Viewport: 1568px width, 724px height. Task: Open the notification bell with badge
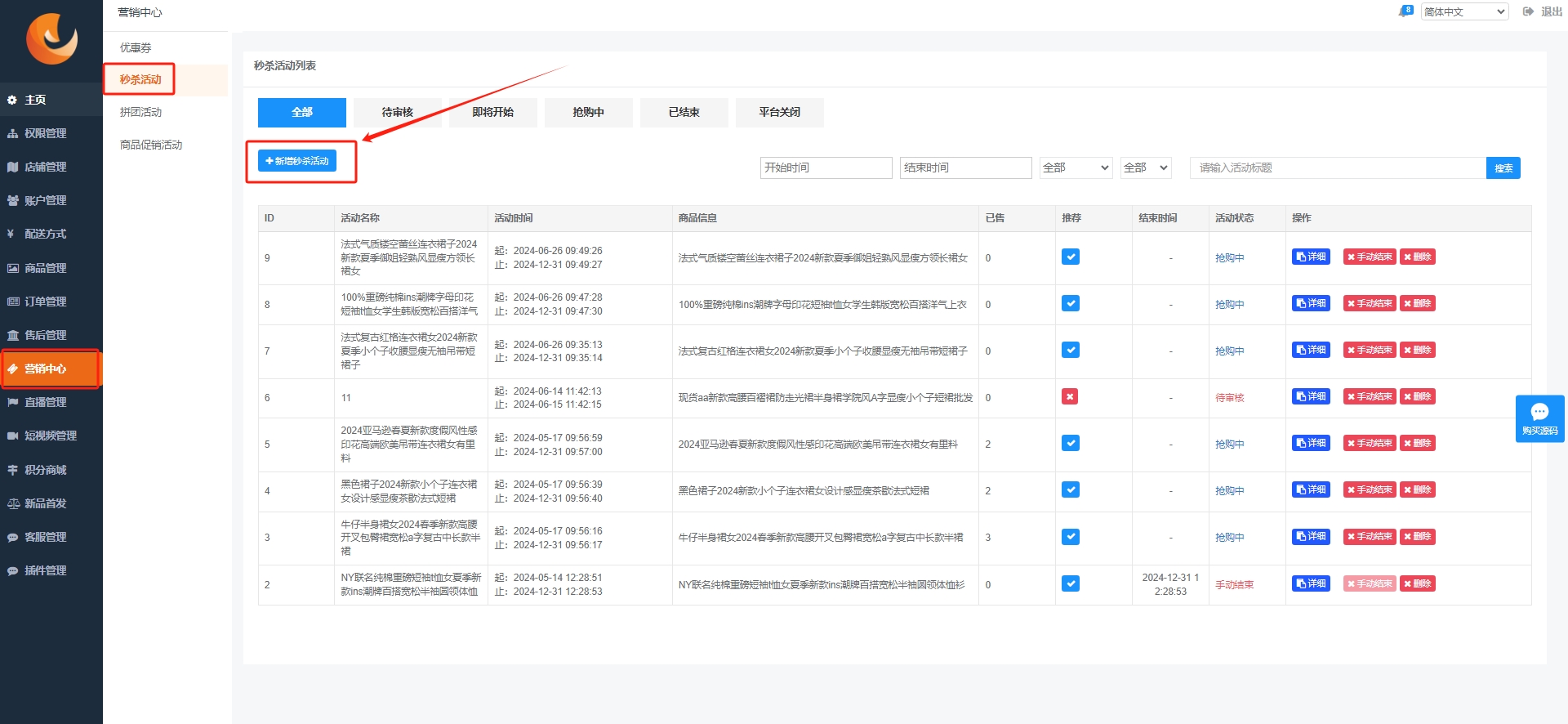click(1405, 11)
